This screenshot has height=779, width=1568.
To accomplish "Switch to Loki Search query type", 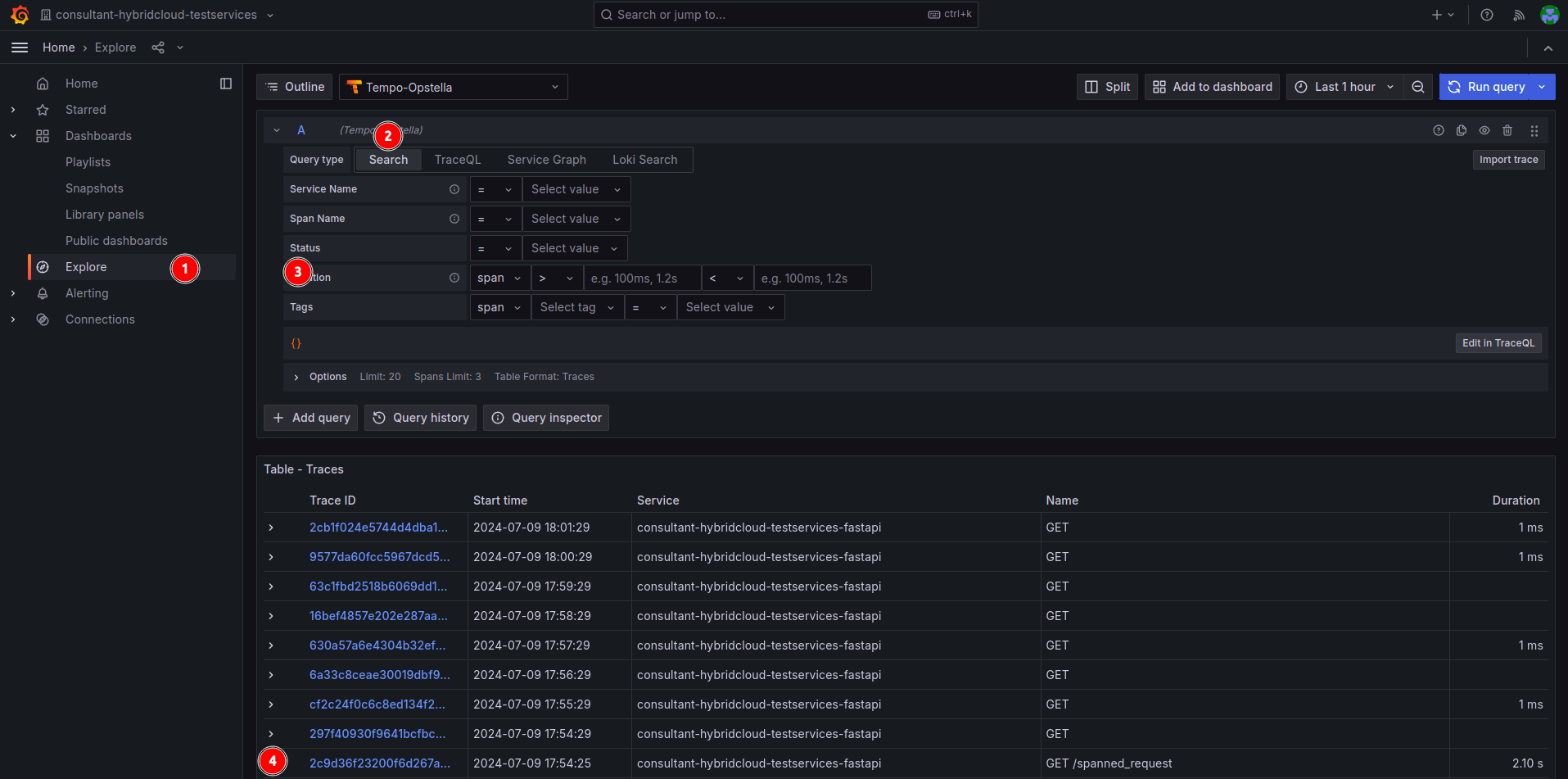I will 644,160.
